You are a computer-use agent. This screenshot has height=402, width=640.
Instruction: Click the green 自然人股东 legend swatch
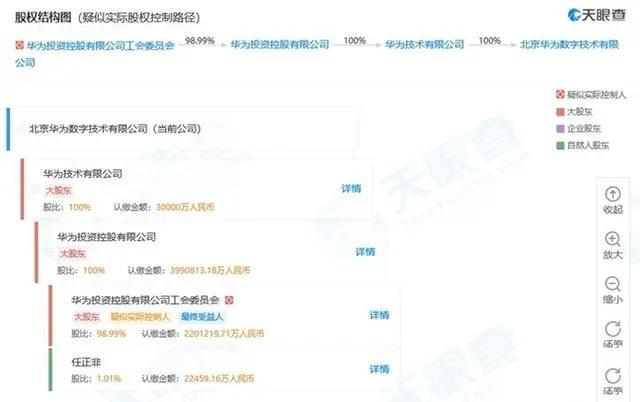point(560,145)
